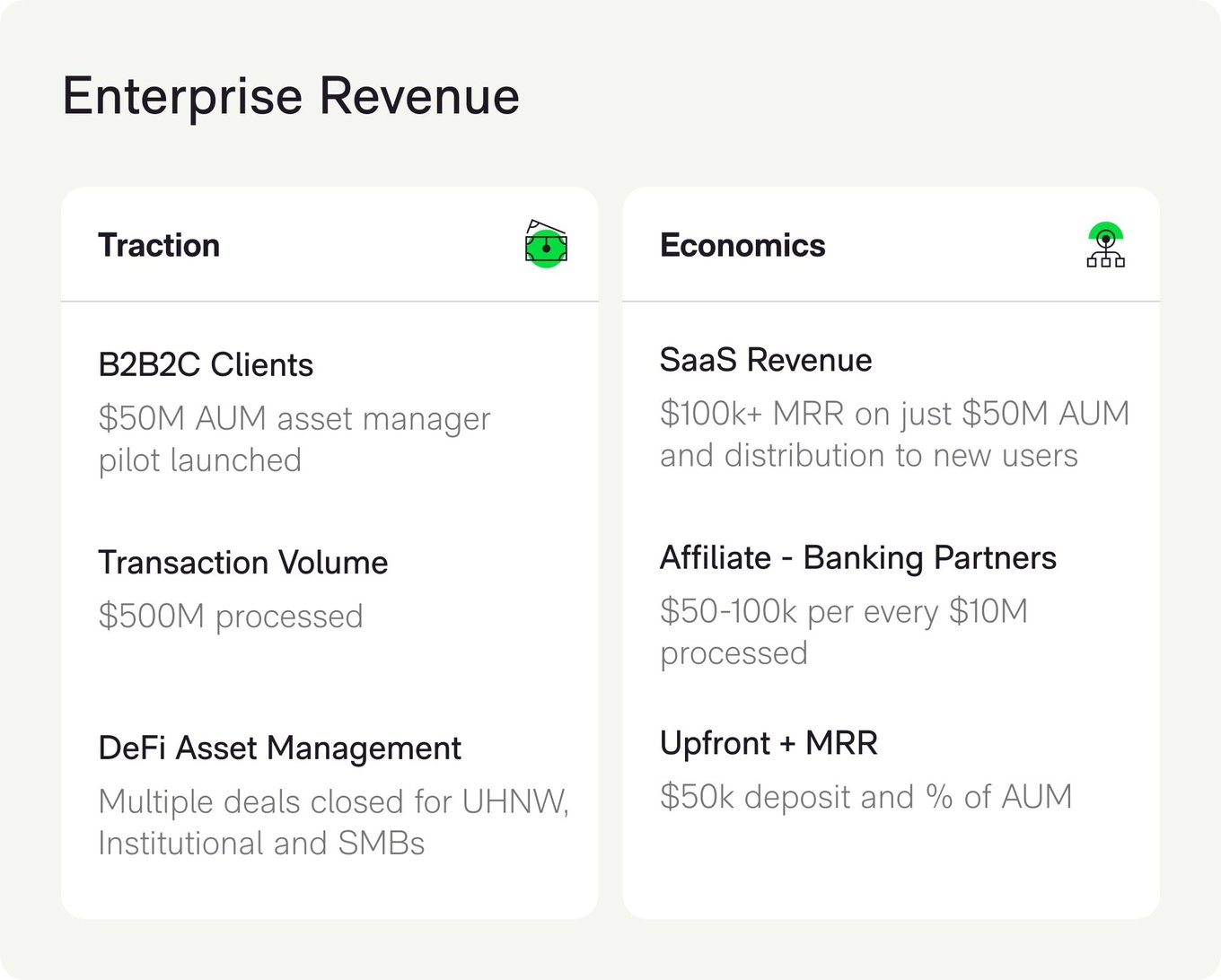Screen dimensions: 1221x980
Task: Click the 'B2B2C Clients' label
Action: pos(206,365)
